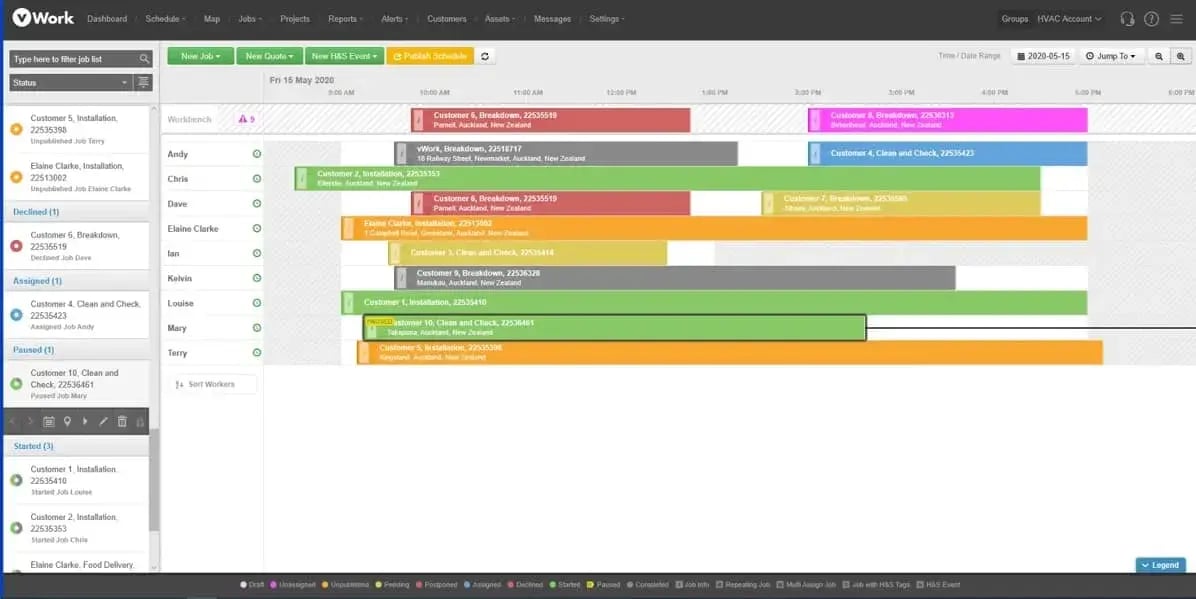Open the HVAC Account dropdown

(1069, 19)
